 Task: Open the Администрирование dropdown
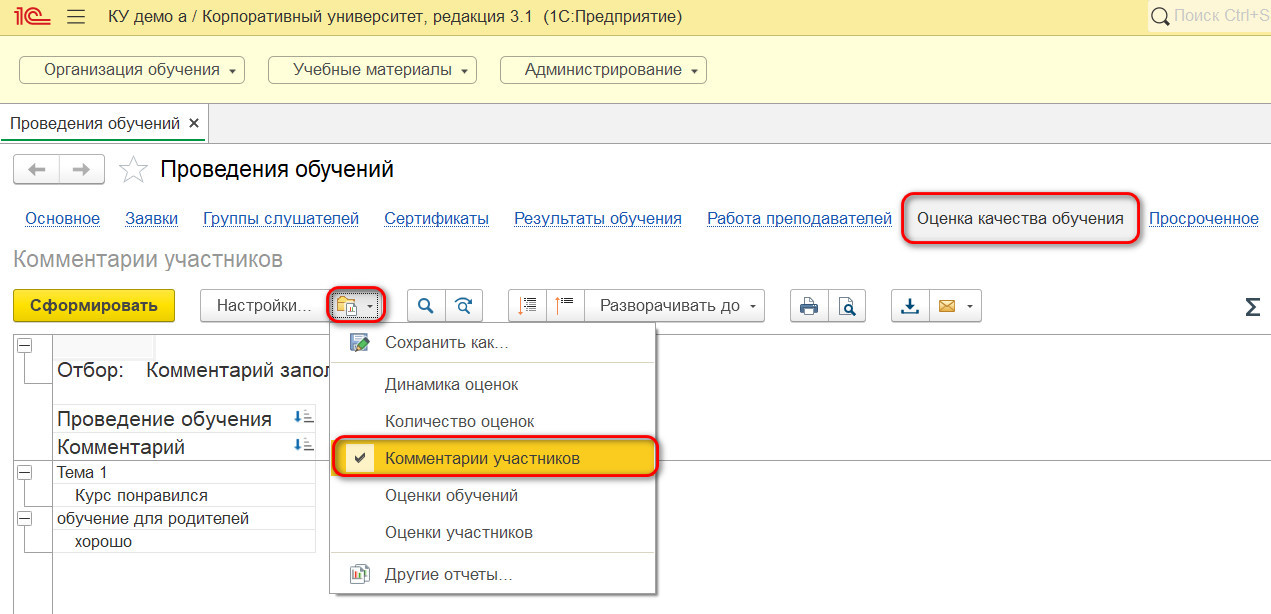coord(603,70)
